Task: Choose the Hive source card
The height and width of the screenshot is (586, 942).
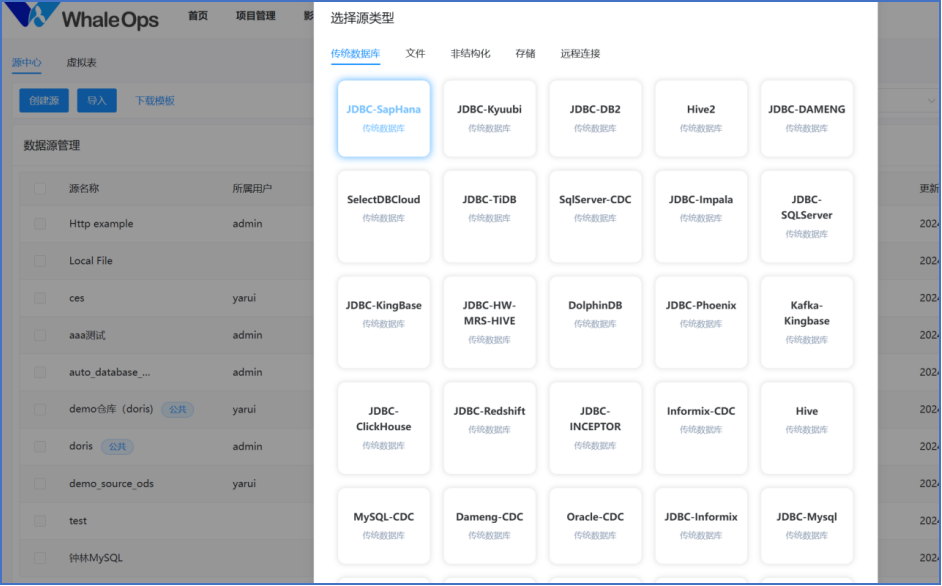Action: [806, 428]
